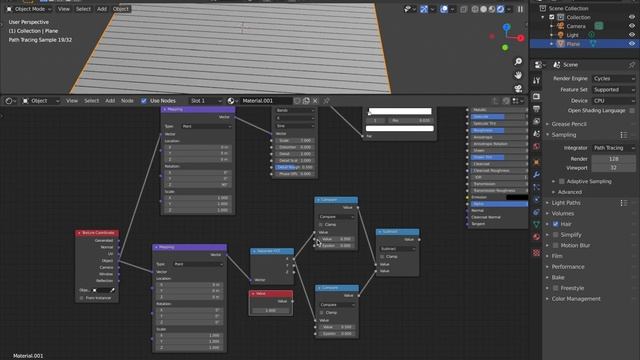Click the Render samples value field
The height and width of the screenshot is (360, 640).
click(x=613, y=159)
